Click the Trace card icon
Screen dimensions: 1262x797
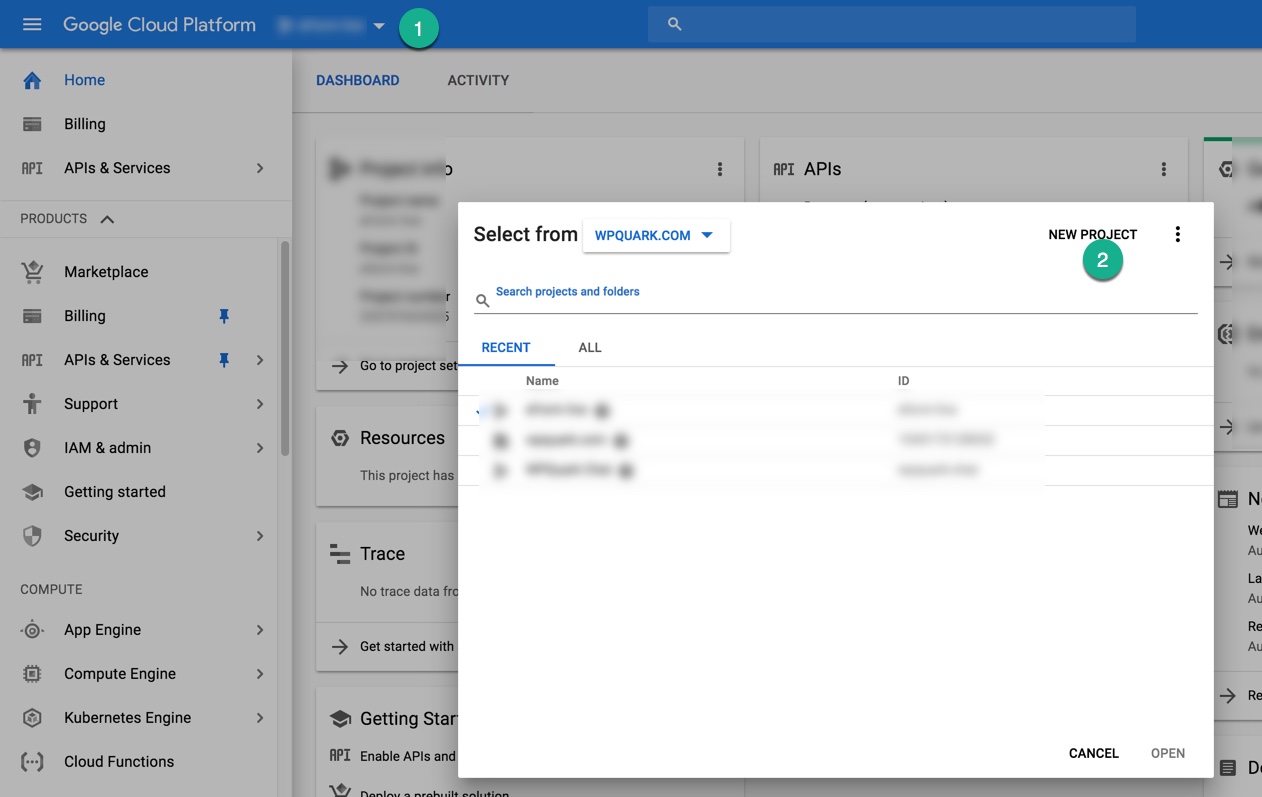tap(340, 554)
